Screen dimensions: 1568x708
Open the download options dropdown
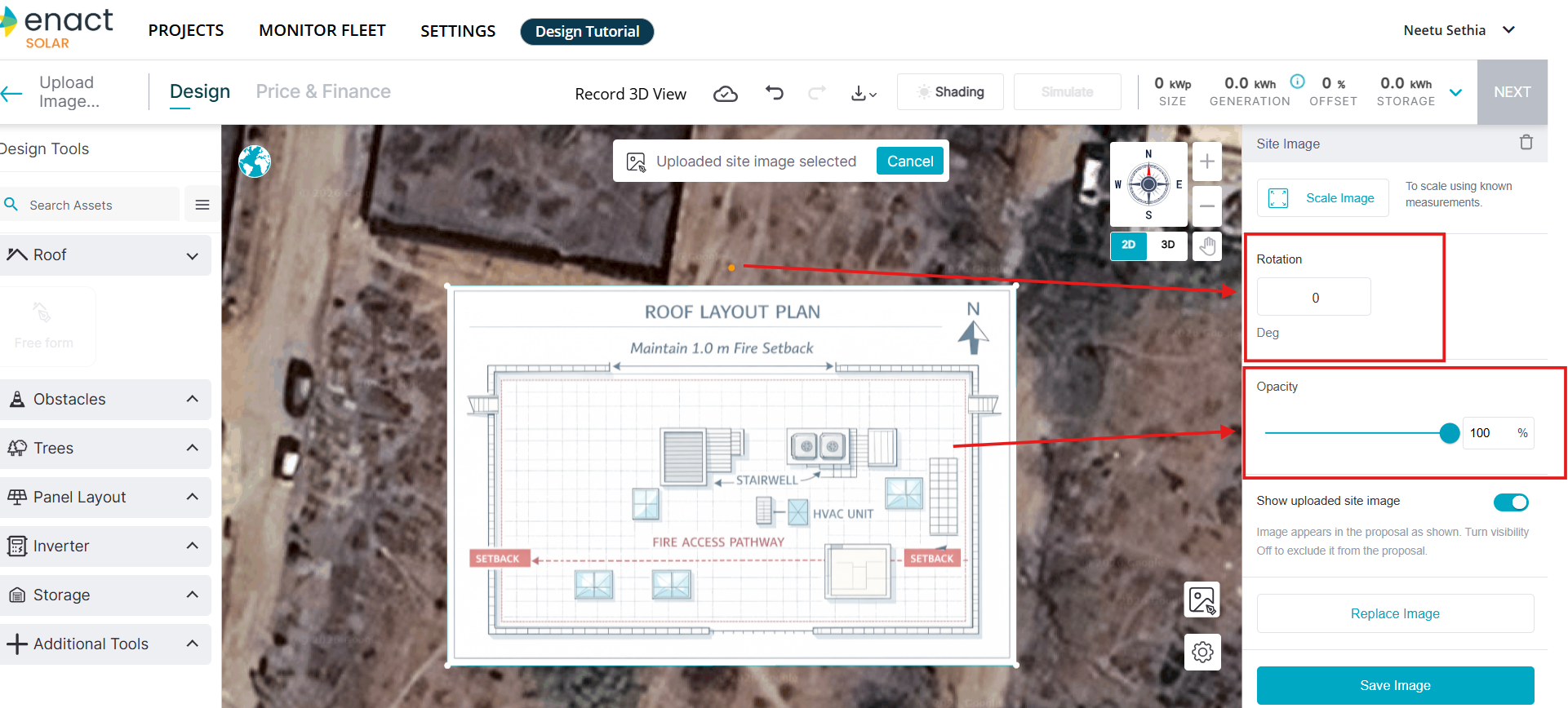(x=863, y=94)
